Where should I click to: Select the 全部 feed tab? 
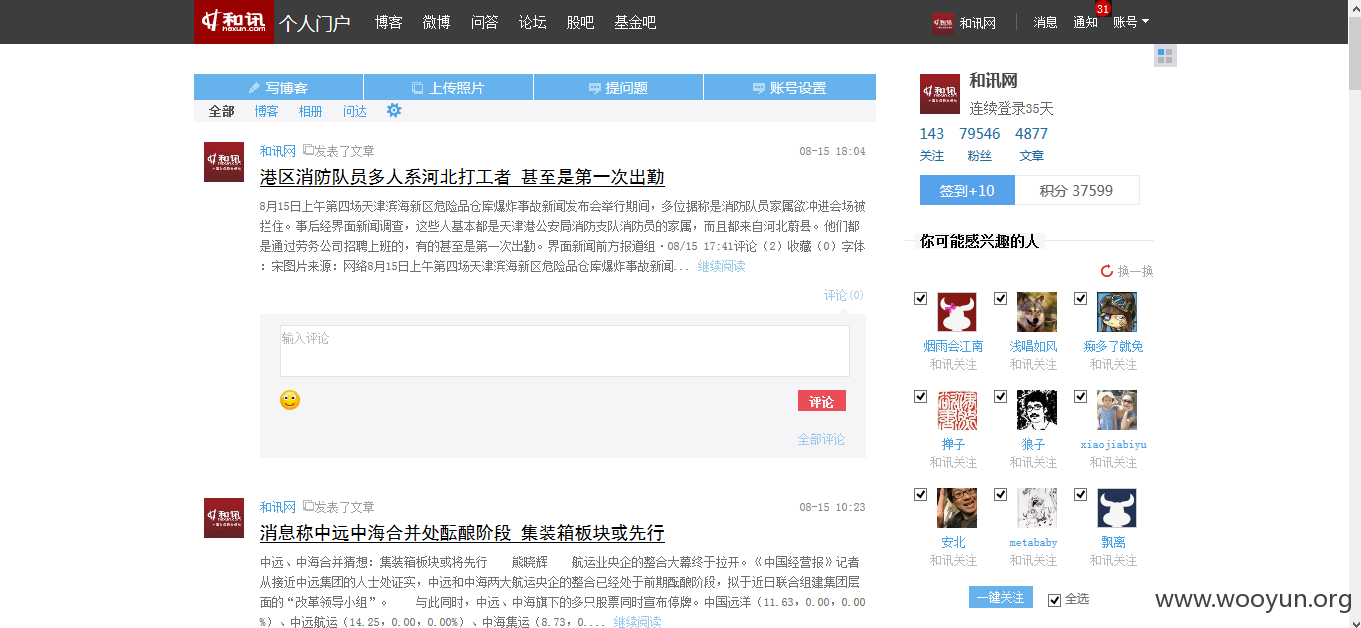pyautogui.click(x=222, y=111)
